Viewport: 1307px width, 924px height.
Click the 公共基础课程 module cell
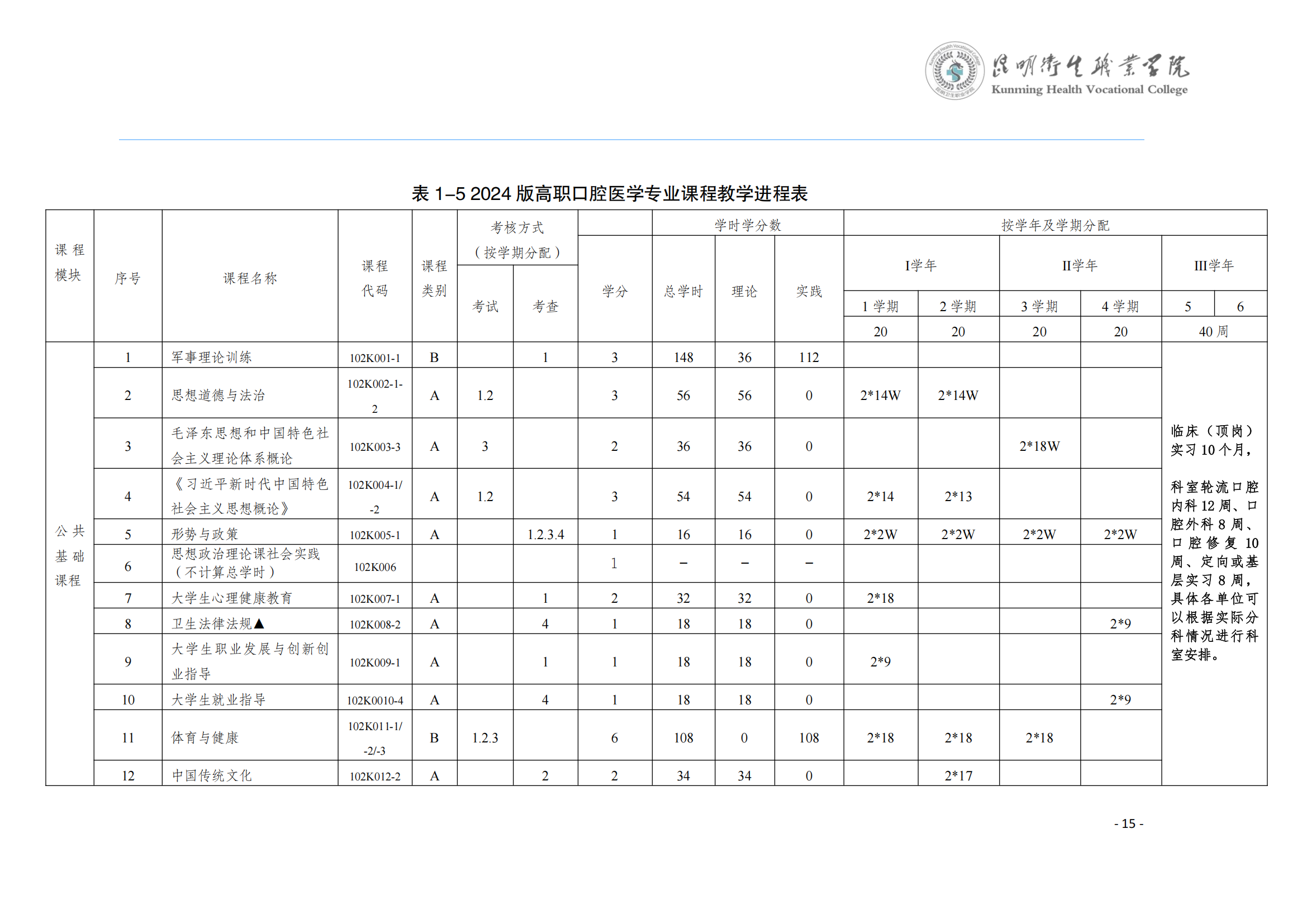[69, 555]
